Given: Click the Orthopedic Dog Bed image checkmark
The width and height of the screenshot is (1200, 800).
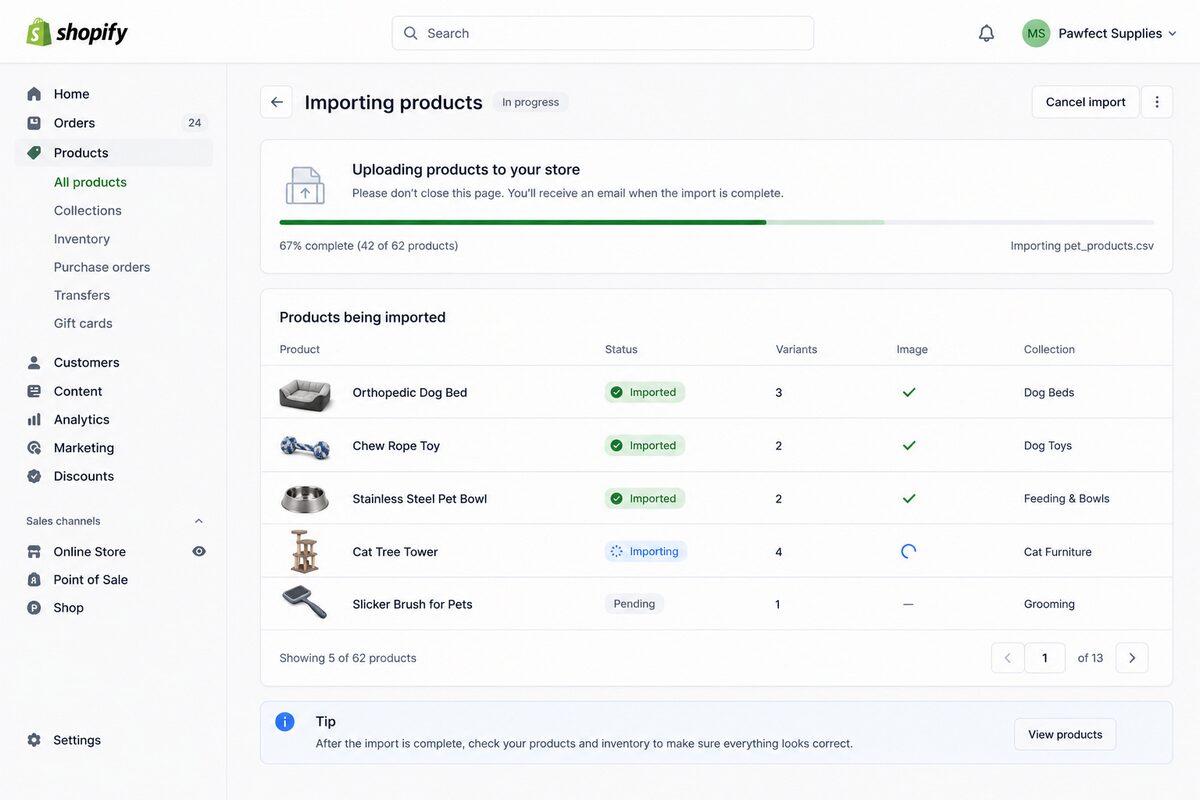Looking at the screenshot, I should click(x=909, y=392).
